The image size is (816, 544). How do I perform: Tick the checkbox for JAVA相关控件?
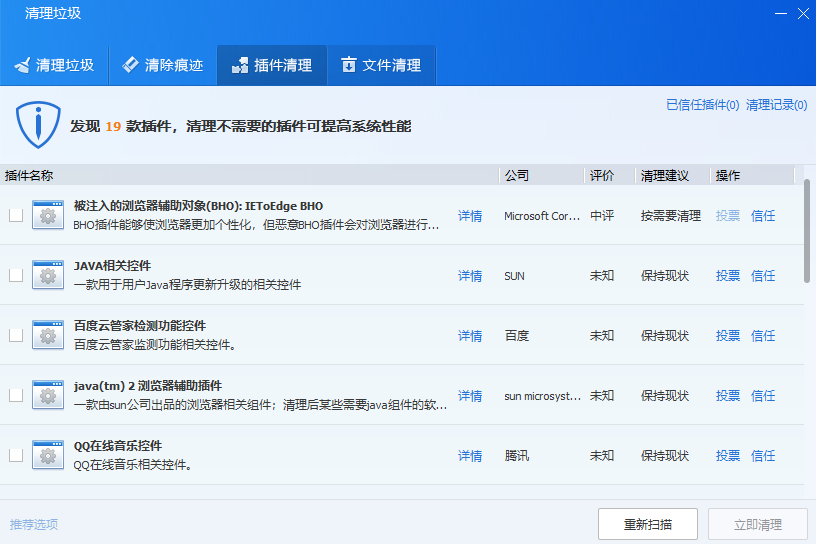(x=16, y=275)
